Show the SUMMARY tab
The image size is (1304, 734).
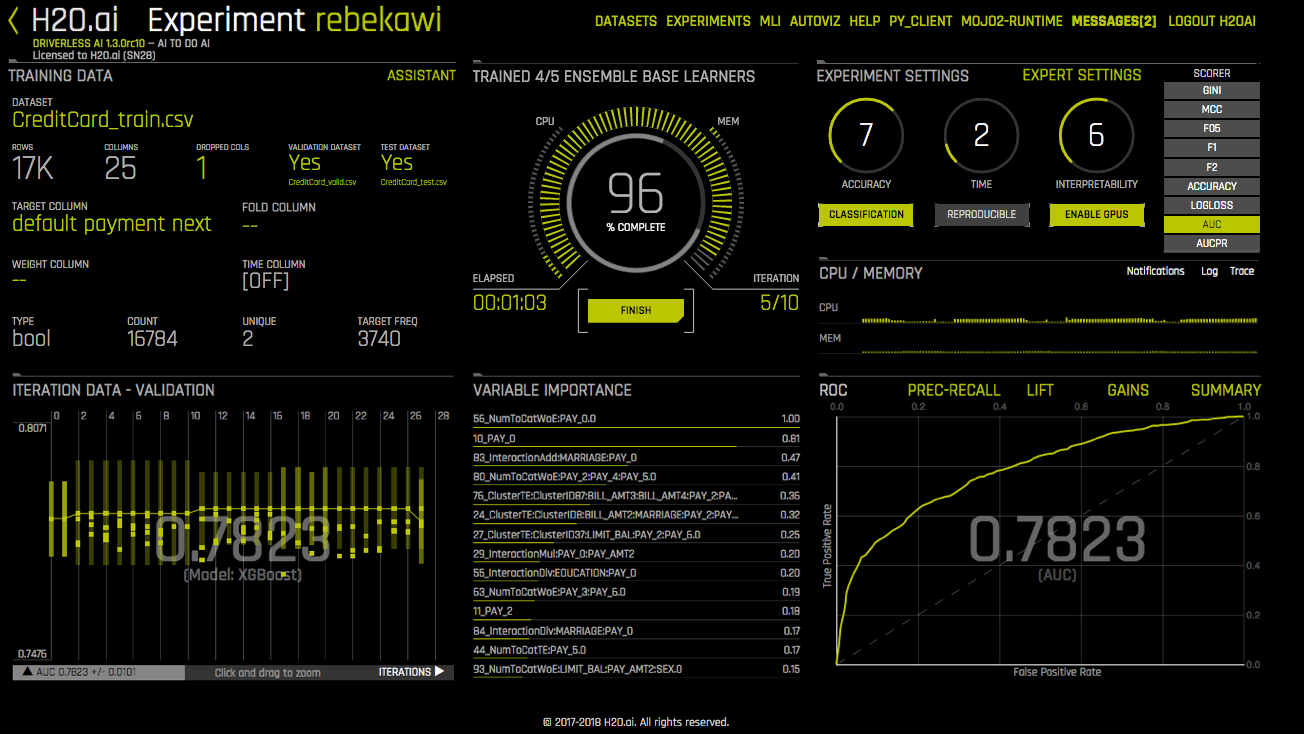[1226, 390]
